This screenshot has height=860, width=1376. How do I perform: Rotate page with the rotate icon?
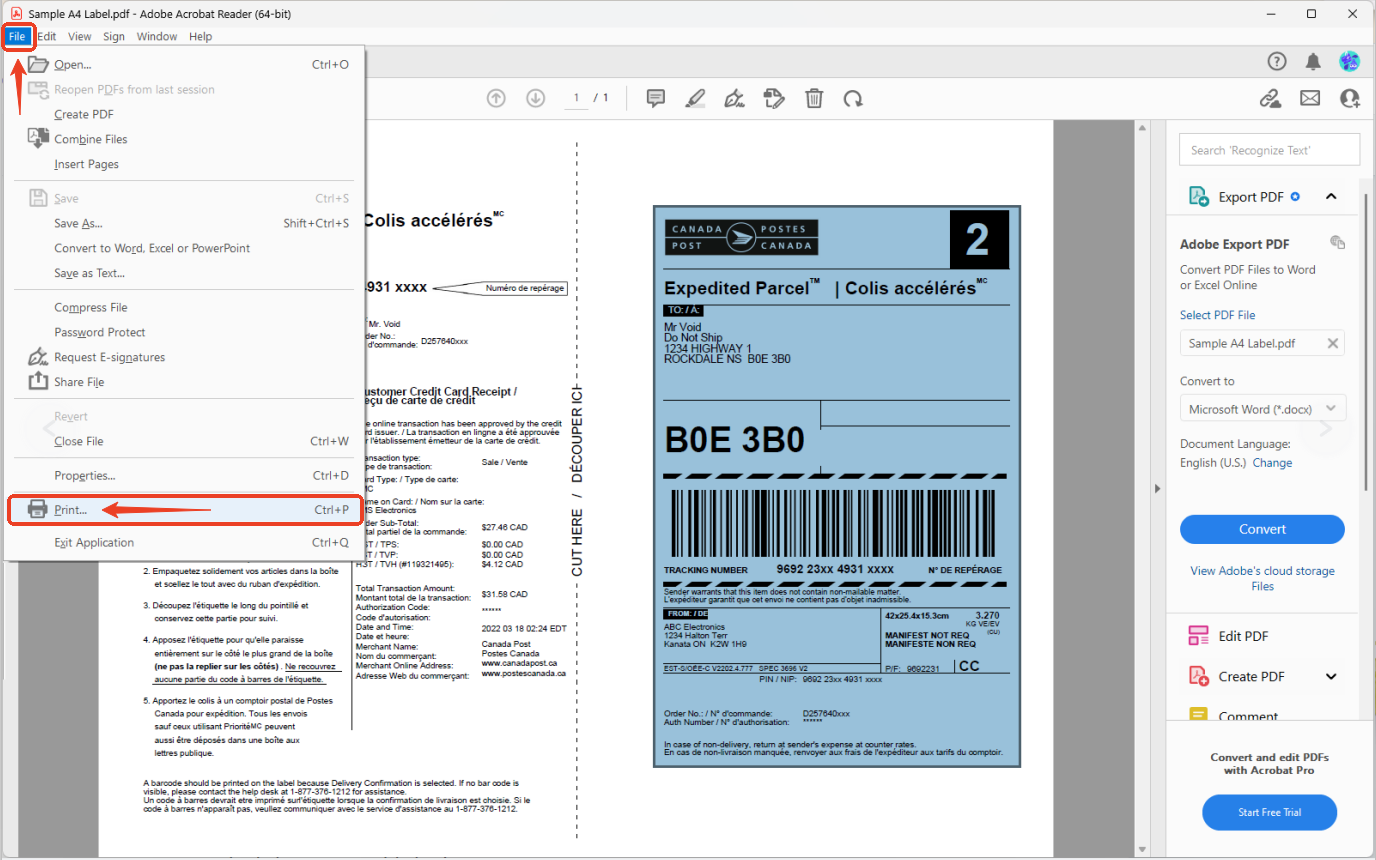[853, 98]
